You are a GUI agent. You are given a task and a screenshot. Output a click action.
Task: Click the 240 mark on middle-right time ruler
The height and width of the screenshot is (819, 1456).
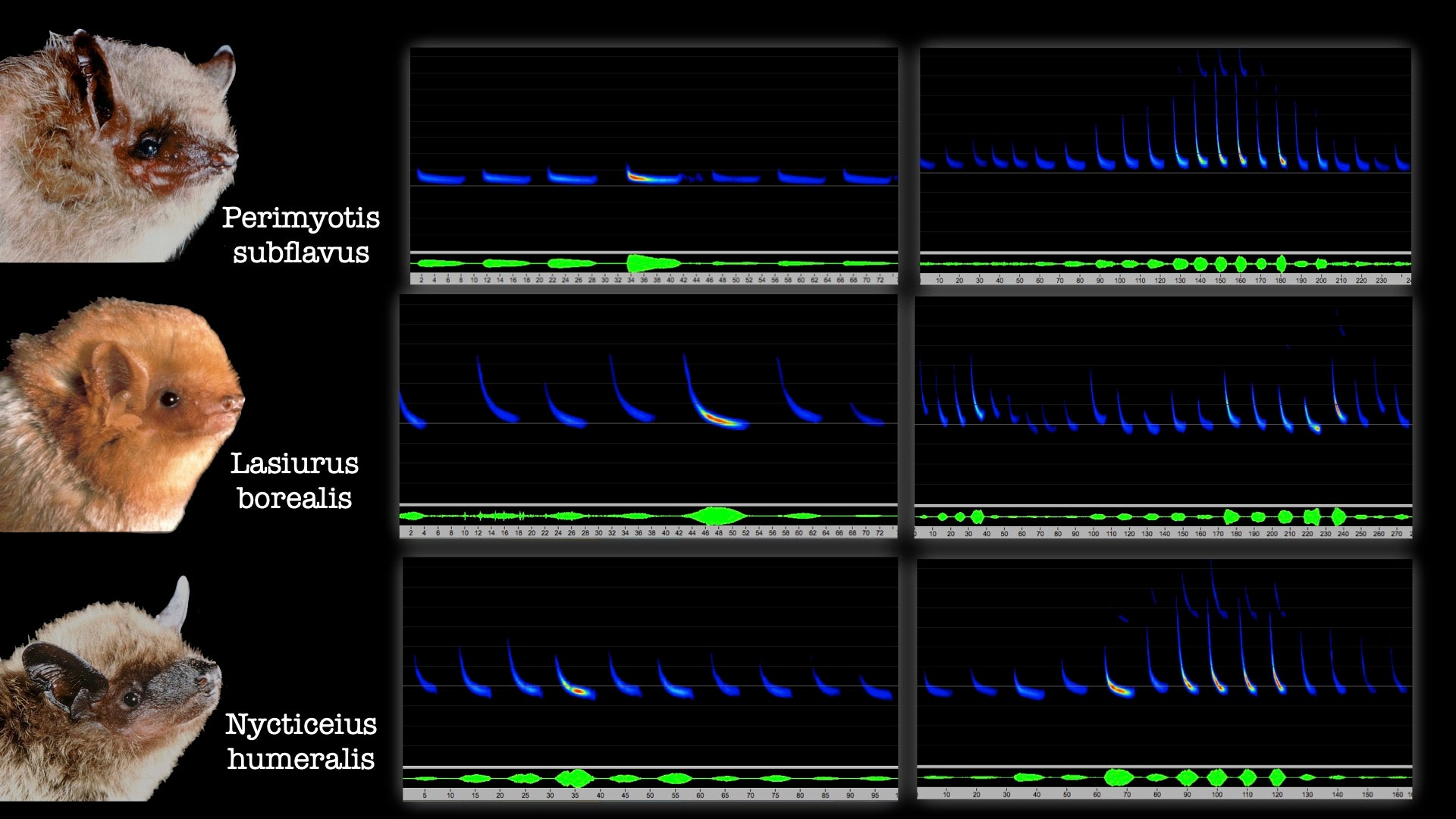[x=1342, y=534]
